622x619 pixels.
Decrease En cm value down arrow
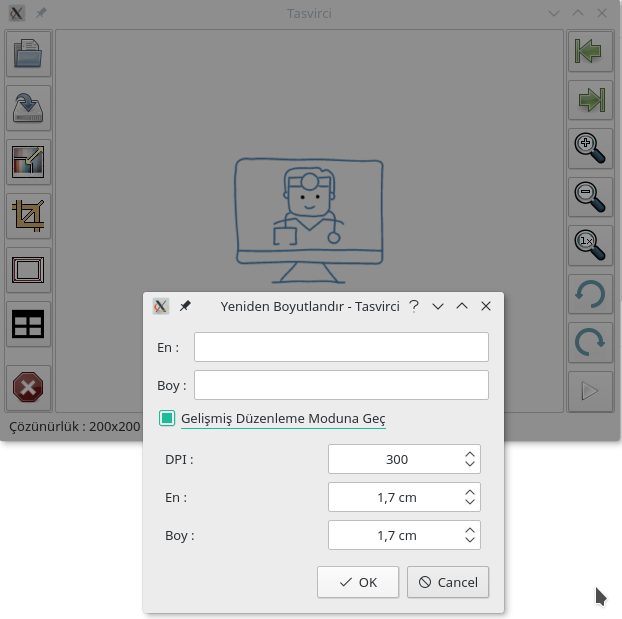[x=470, y=502]
